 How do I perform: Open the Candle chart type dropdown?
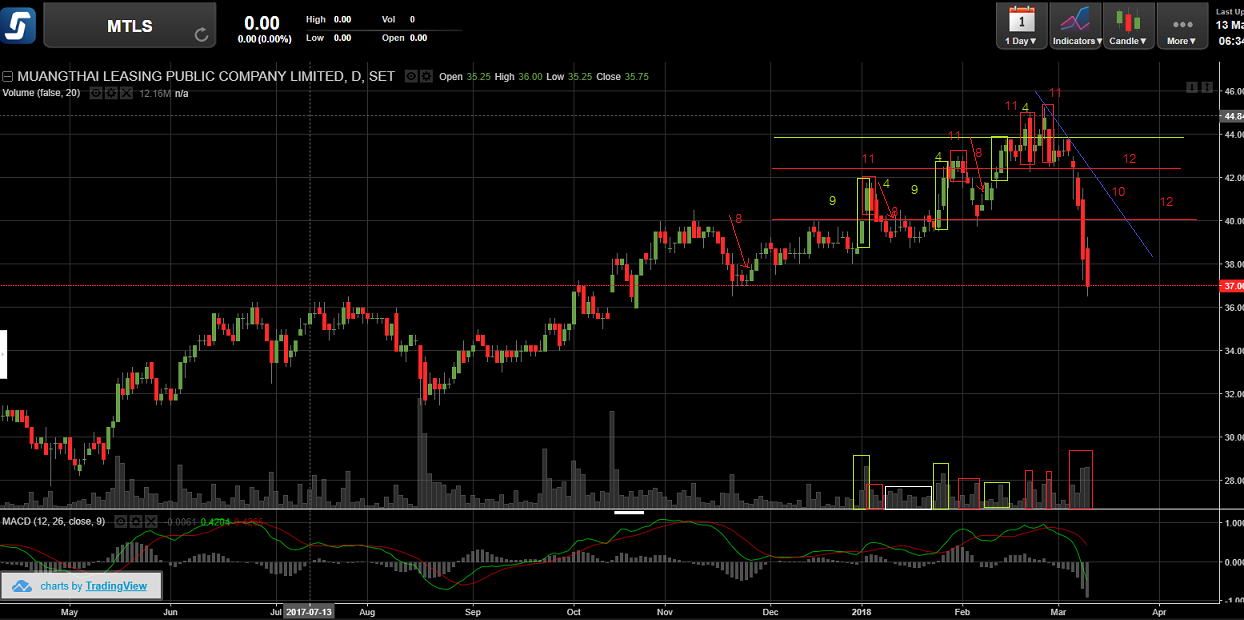[1129, 25]
